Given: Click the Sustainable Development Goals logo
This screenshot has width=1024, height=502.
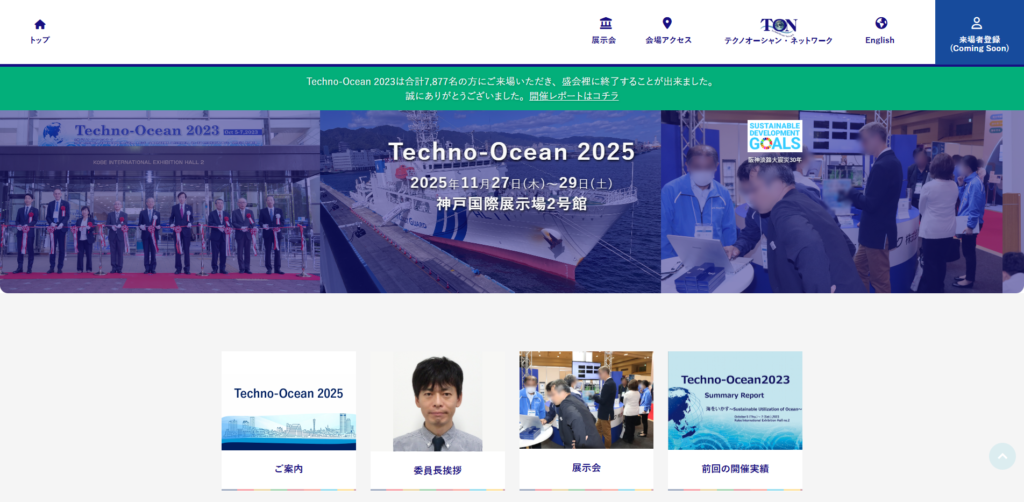Looking at the screenshot, I should (775, 136).
